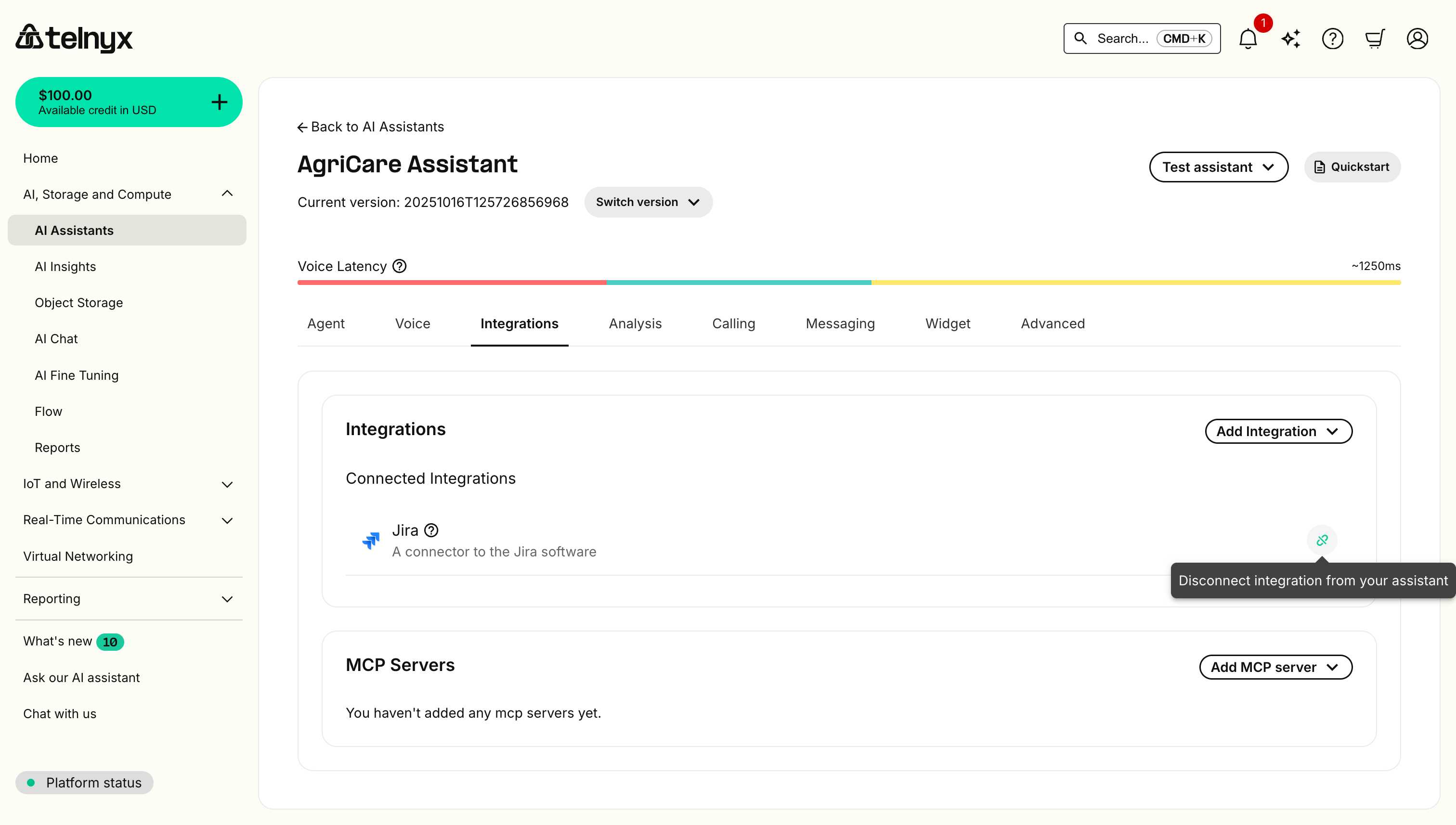Viewport: 1456px width, 825px height.
Task: Disconnect the Jira integration
Action: click(1323, 540)
